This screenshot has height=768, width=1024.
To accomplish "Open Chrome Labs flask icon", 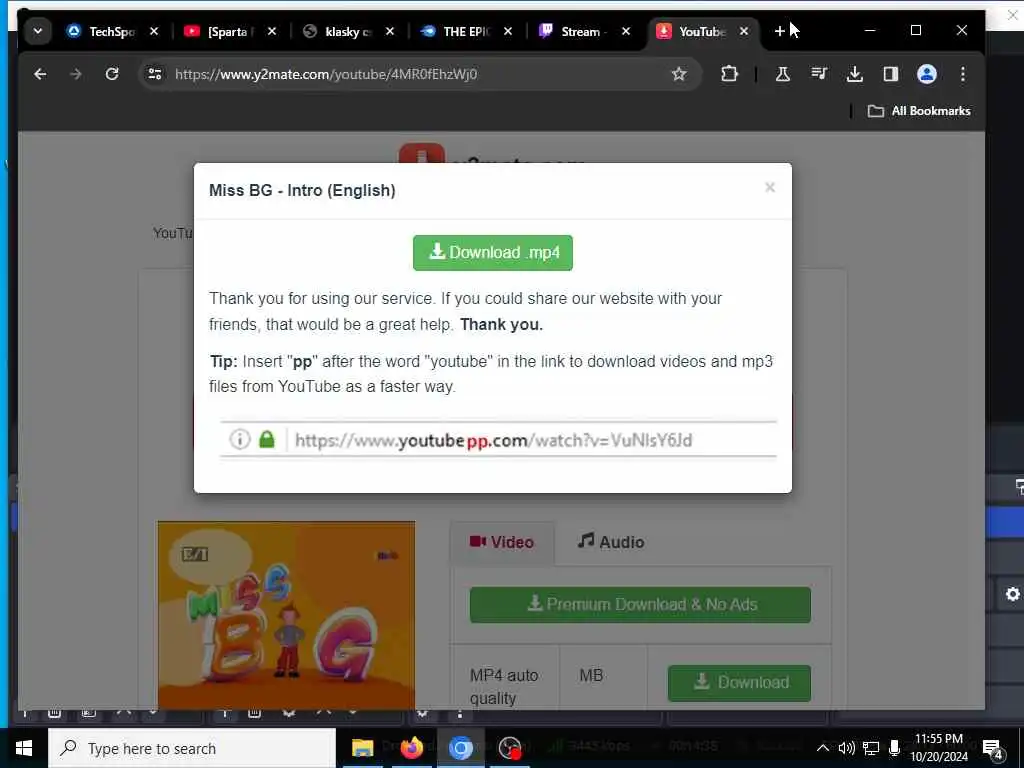I will click(782, 74).
